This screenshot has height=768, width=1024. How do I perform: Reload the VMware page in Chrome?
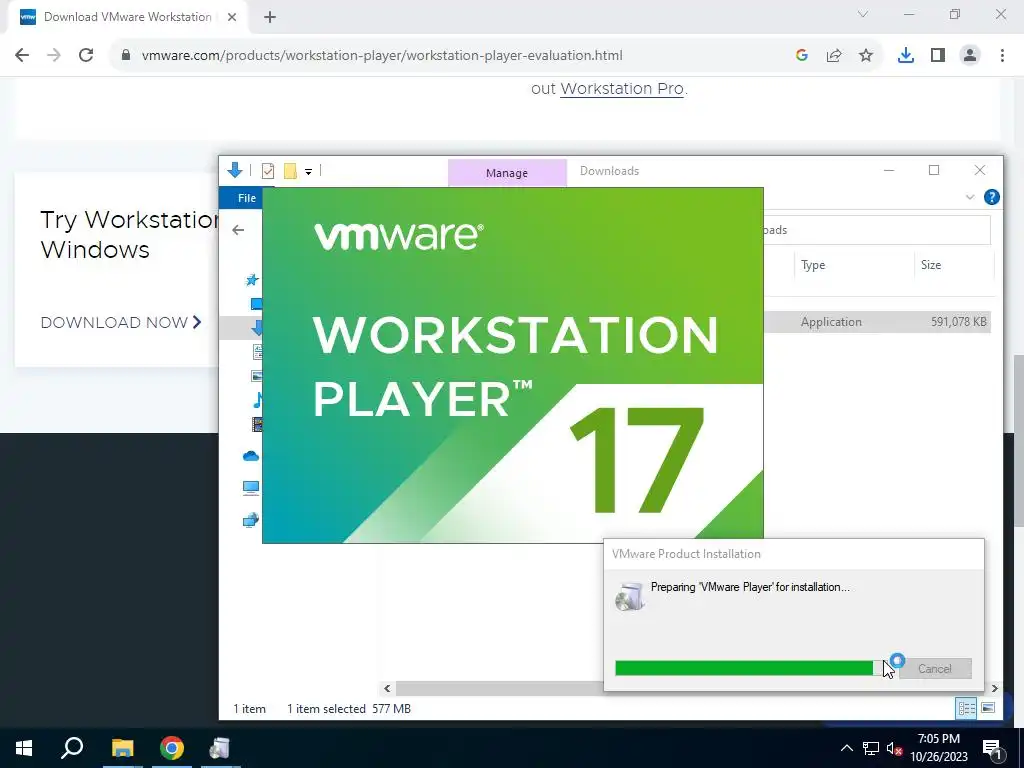pos(86,56)
